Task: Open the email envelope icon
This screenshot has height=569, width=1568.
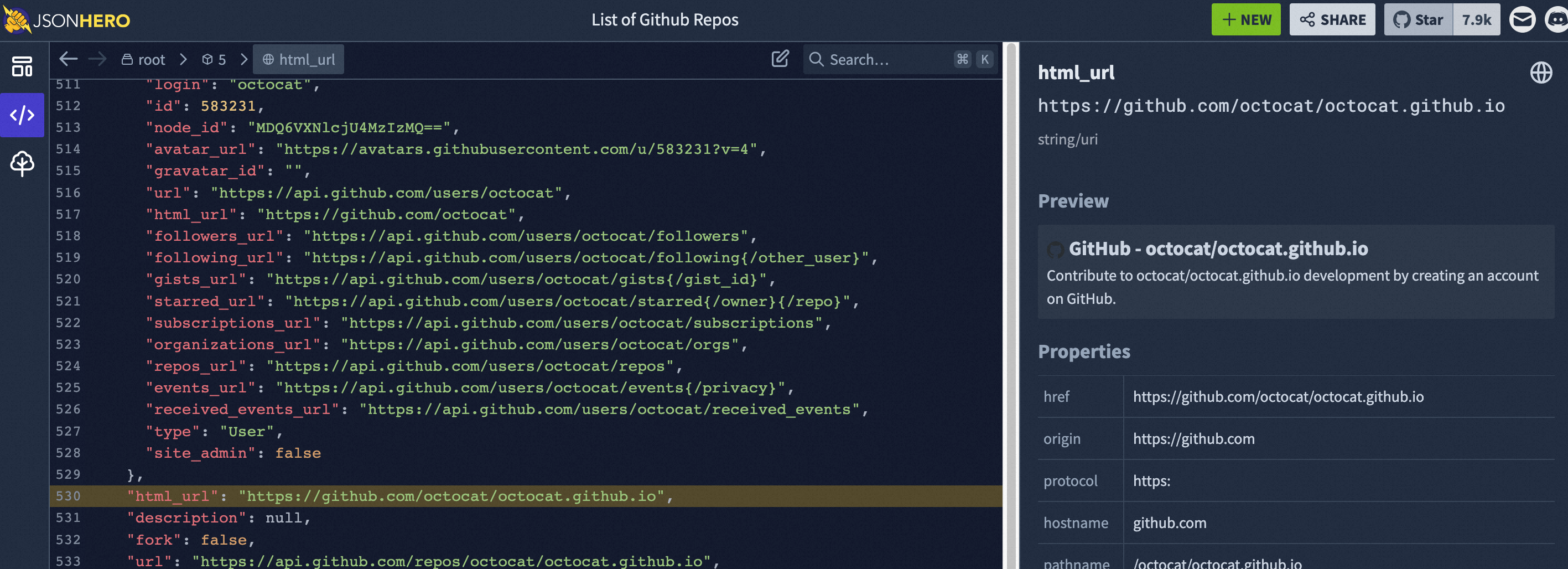Action: tap(1522, 20)
